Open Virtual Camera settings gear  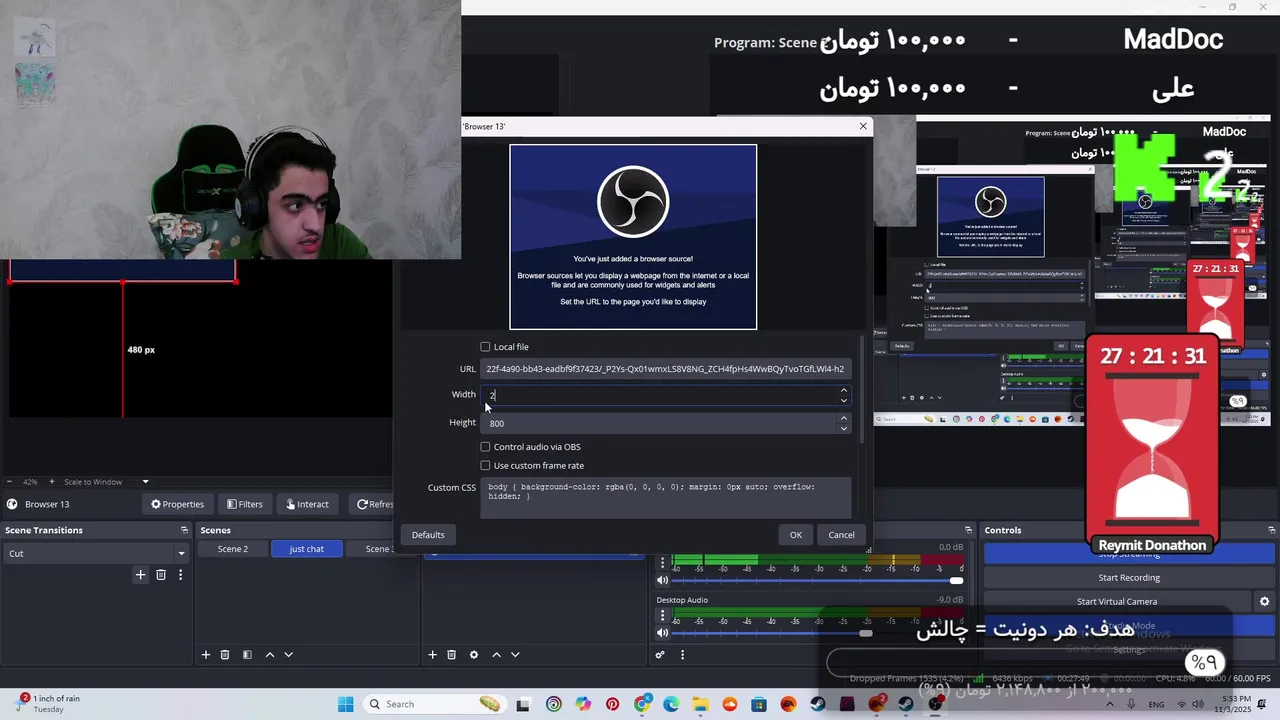coord(1264,602)
